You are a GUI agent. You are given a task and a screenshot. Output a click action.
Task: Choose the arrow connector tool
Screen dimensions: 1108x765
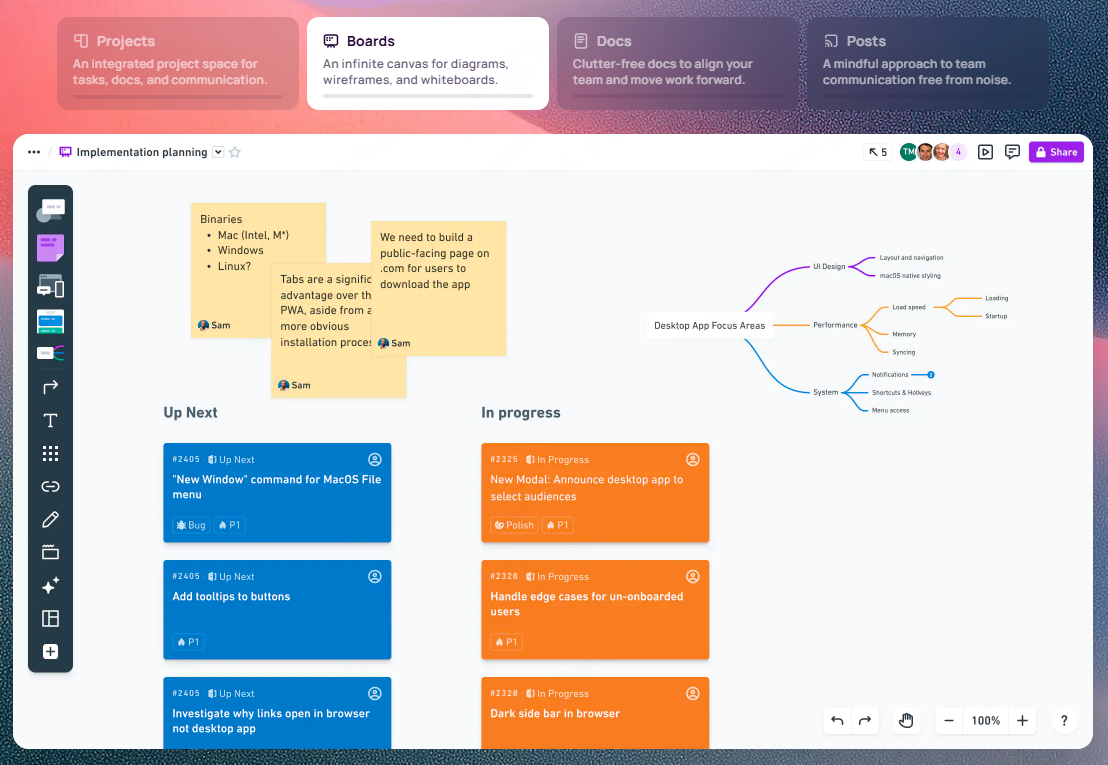click(x=50, y=387)
